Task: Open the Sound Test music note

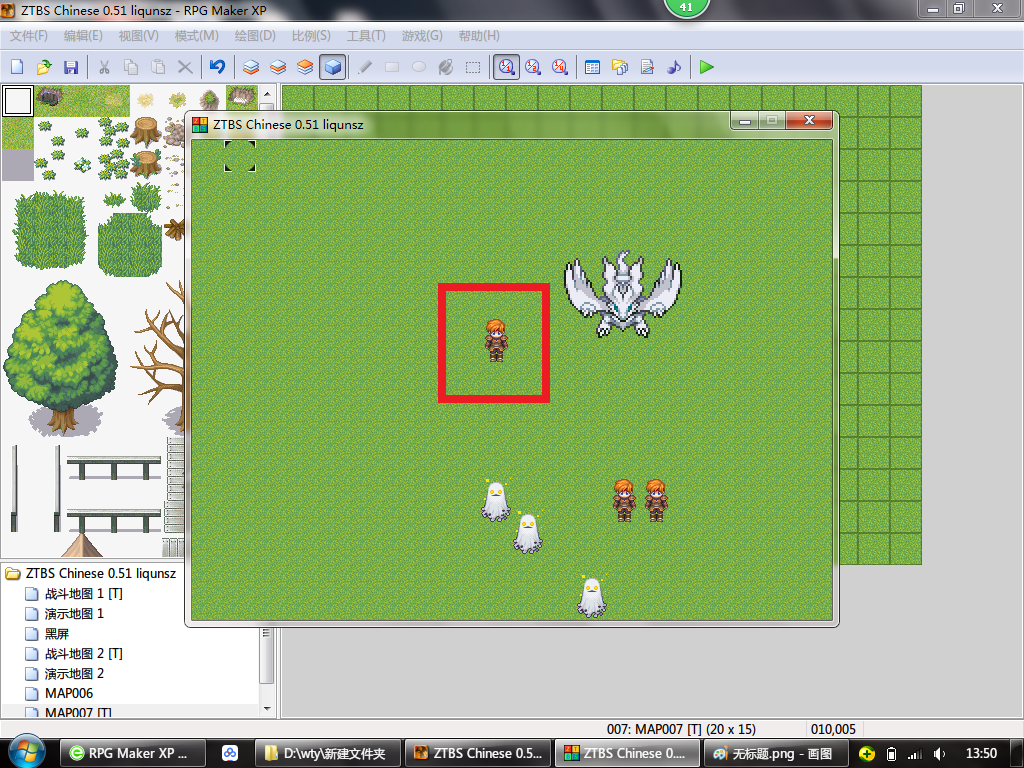Action: coord(674,67)
